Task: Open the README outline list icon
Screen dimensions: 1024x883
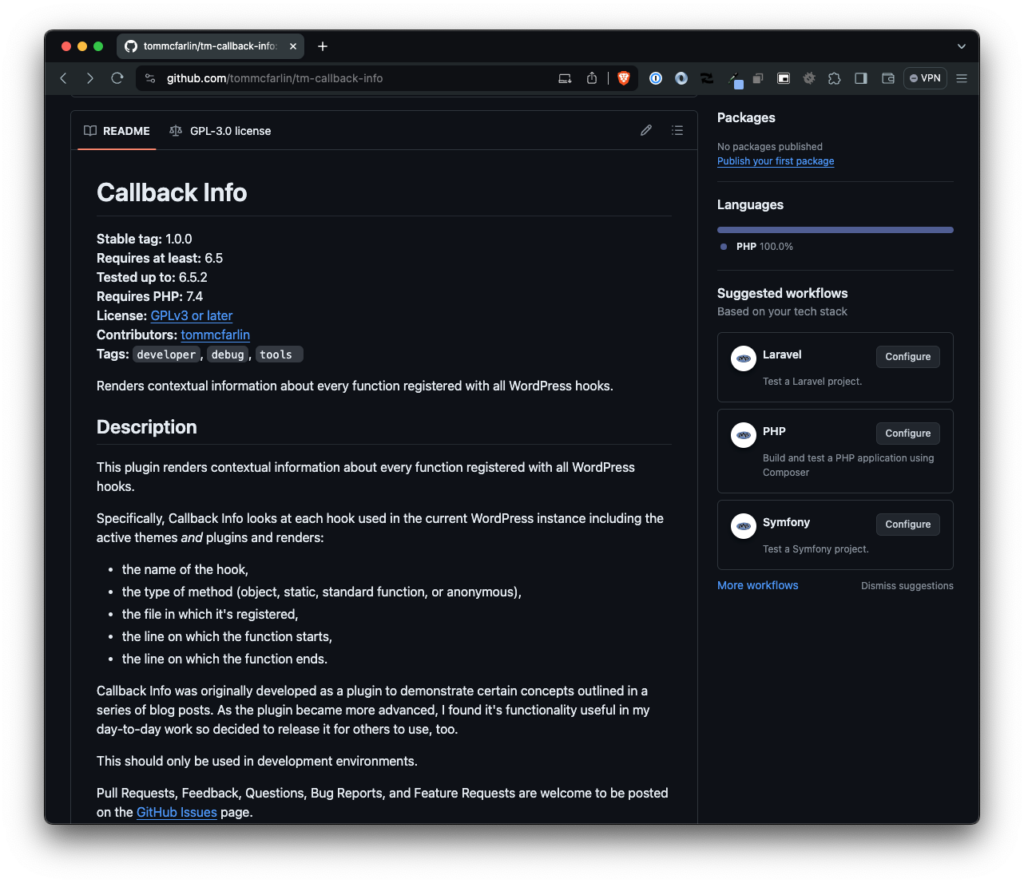Action: [677, 131]
